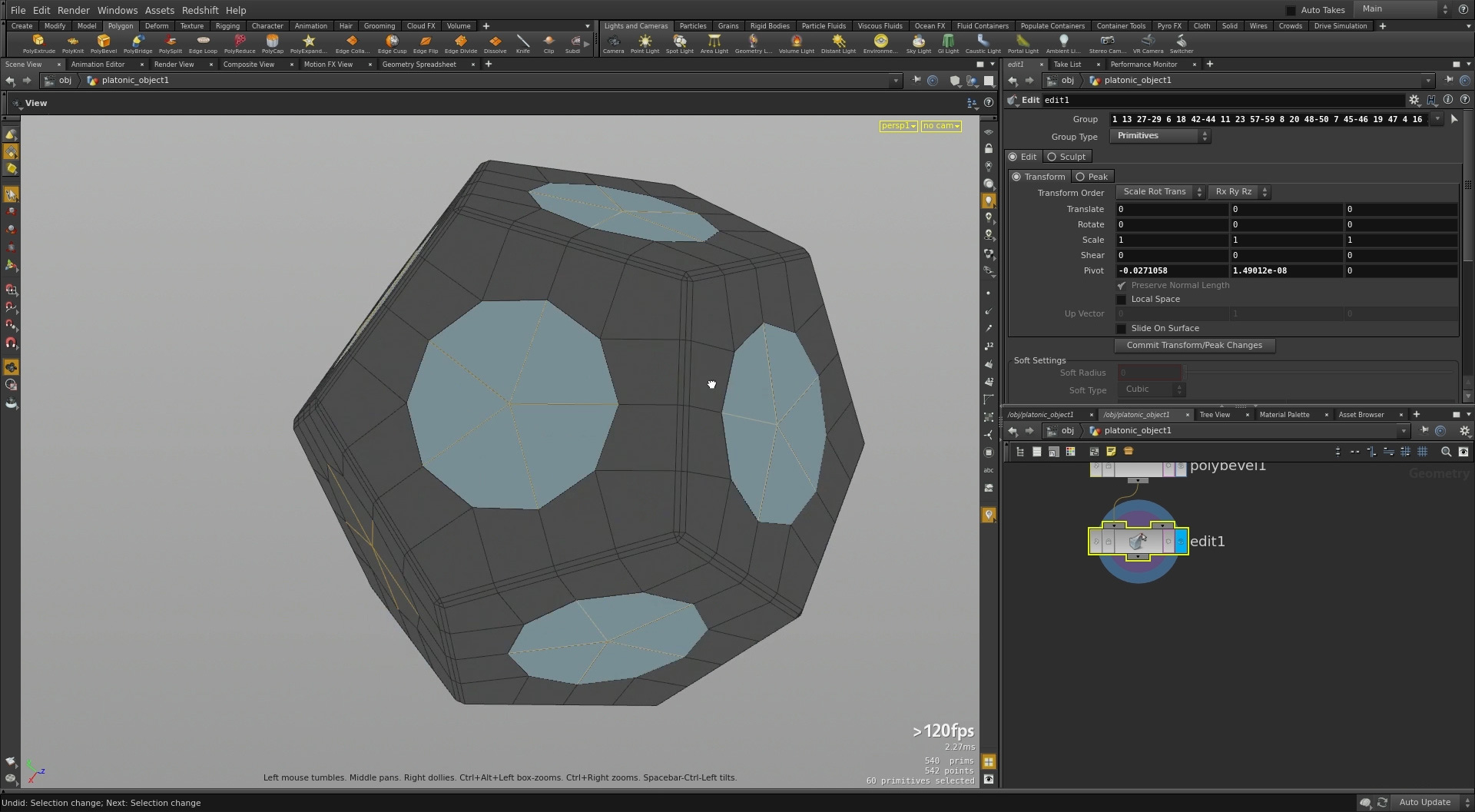Select the Edge Loop tool
The width and height of the screenshot is (1475, 812).
click(x=203, y=44)
